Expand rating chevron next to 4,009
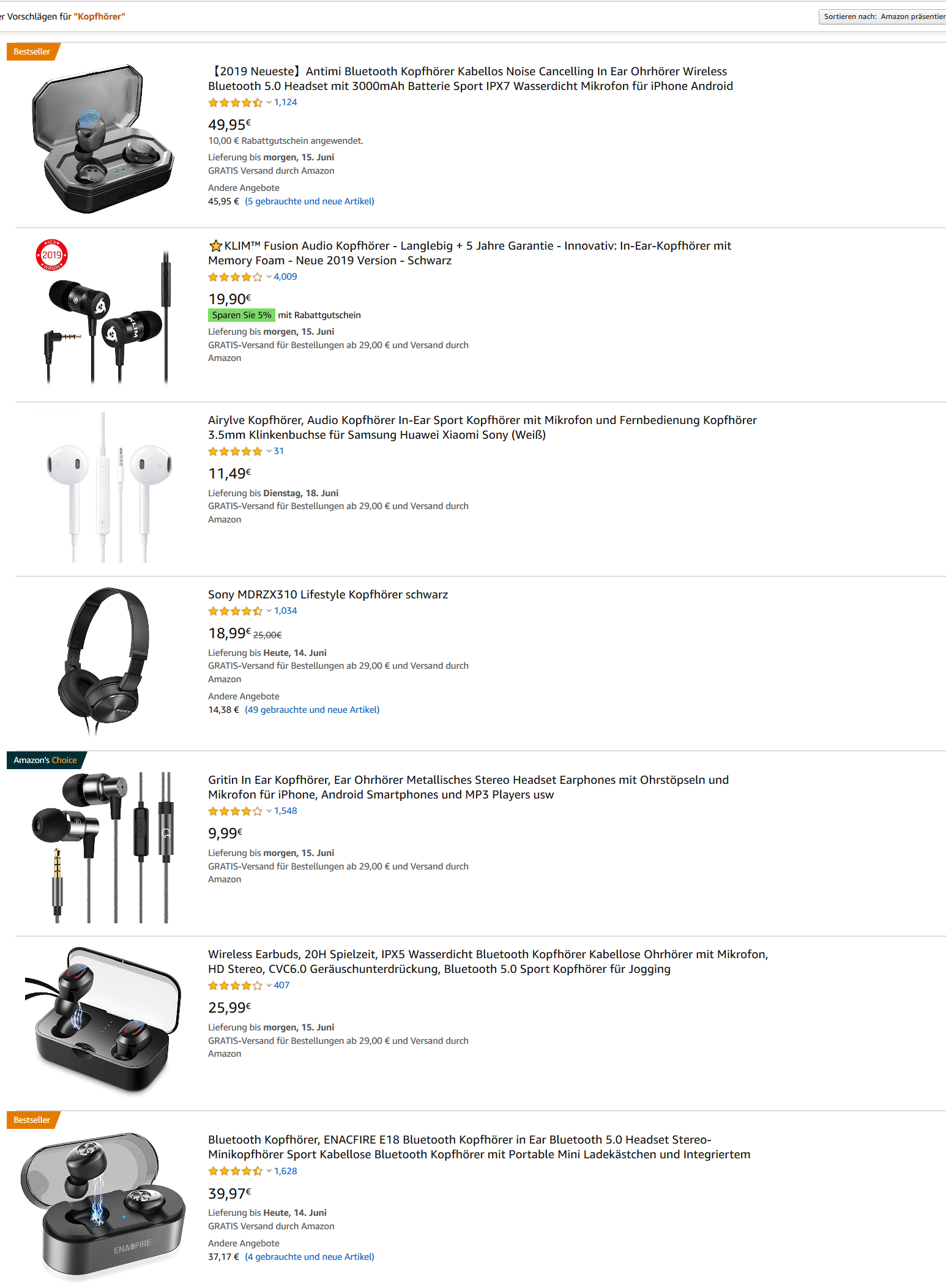The height and width of the screenshot is (1288, 946). coord(269,277)
